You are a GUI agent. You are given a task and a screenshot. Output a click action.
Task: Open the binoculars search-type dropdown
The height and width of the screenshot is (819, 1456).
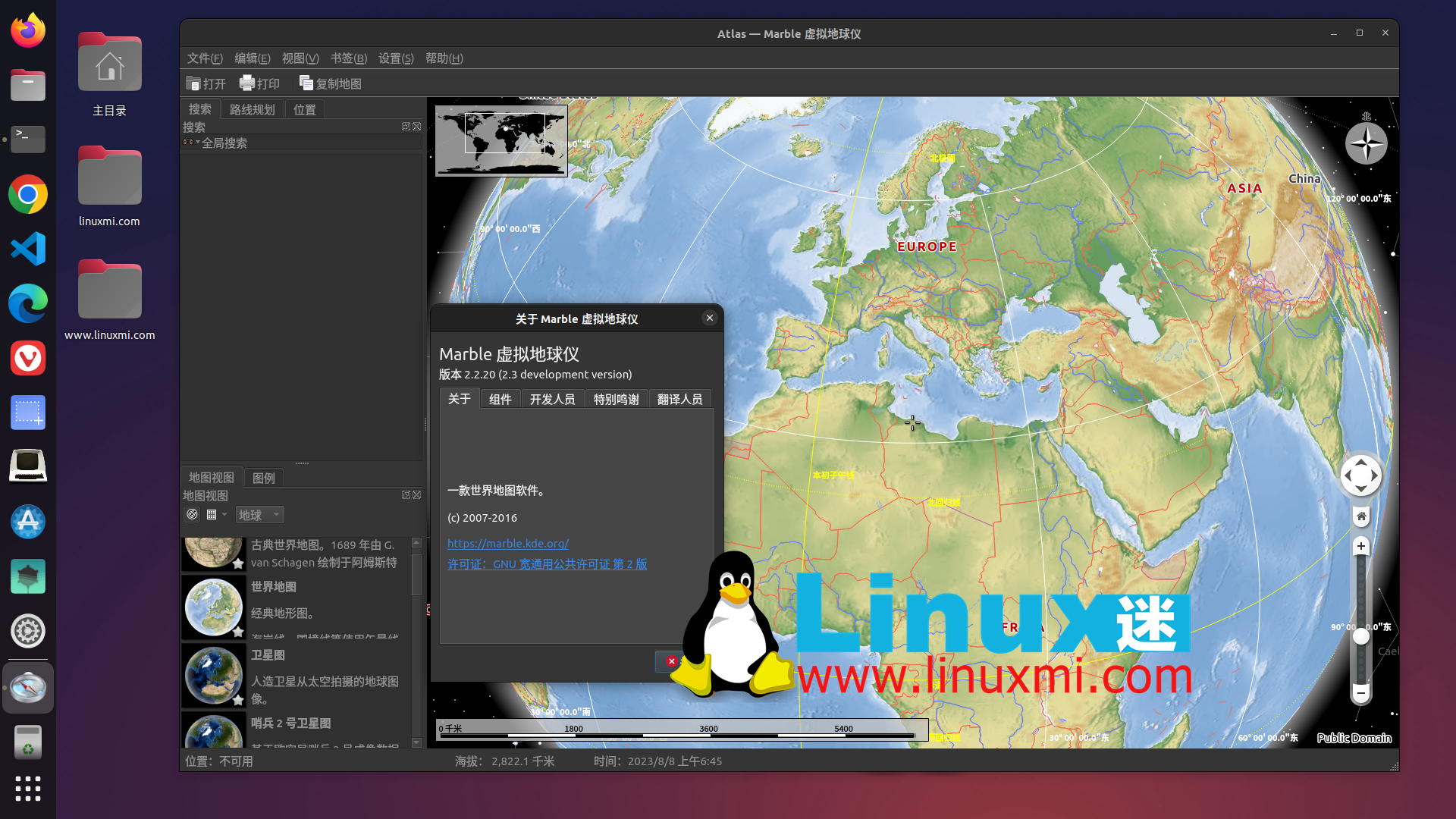click(x=191, y=142)
